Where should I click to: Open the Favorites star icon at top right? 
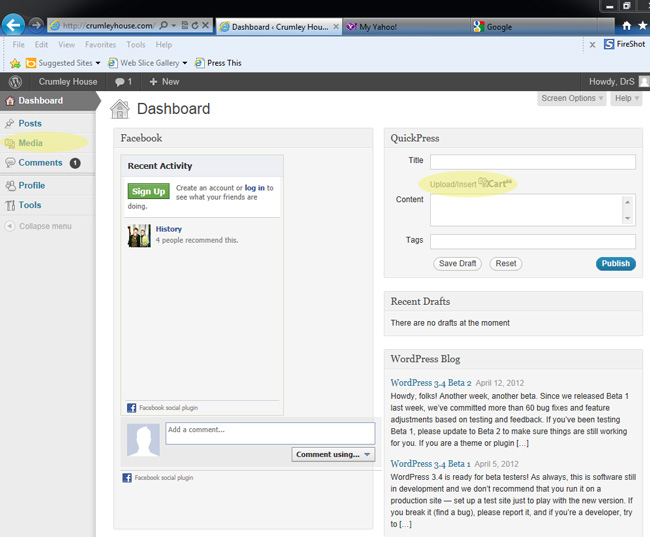643,26
